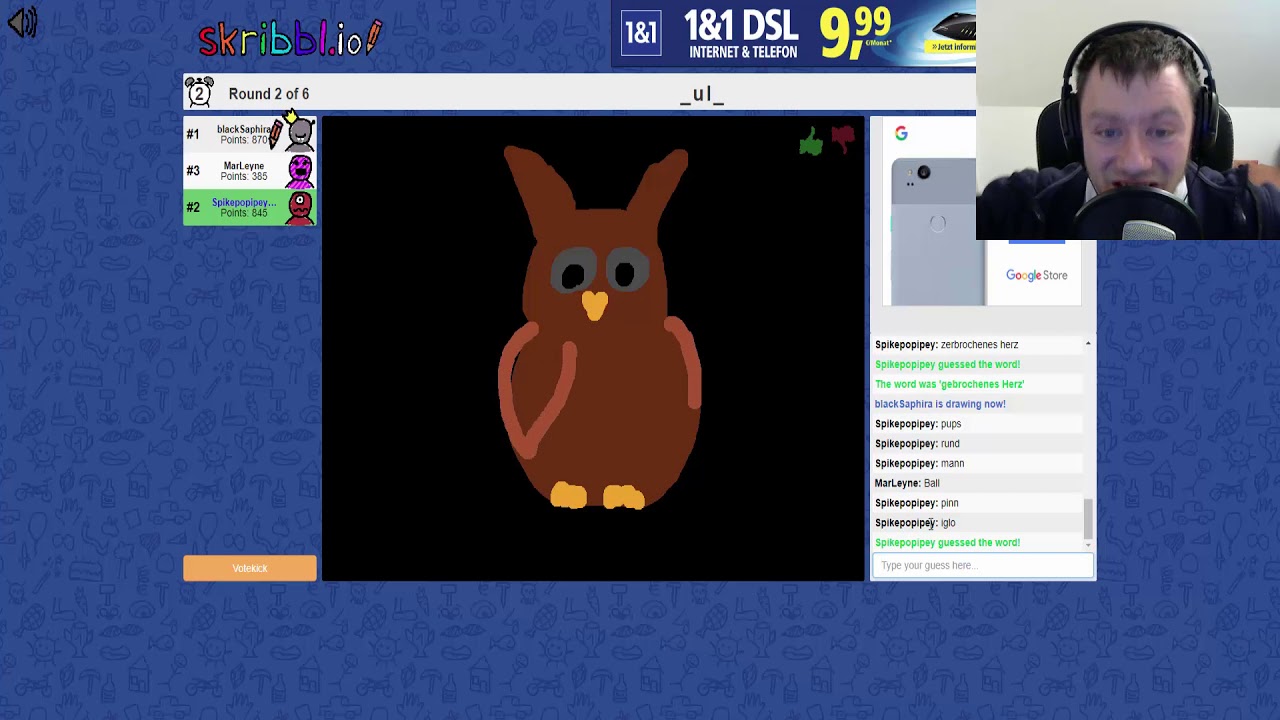This screenshot has width=1280, height=720.
Task: Focus the 'Type your guess here' field
Action: click(x=983, y=565)
